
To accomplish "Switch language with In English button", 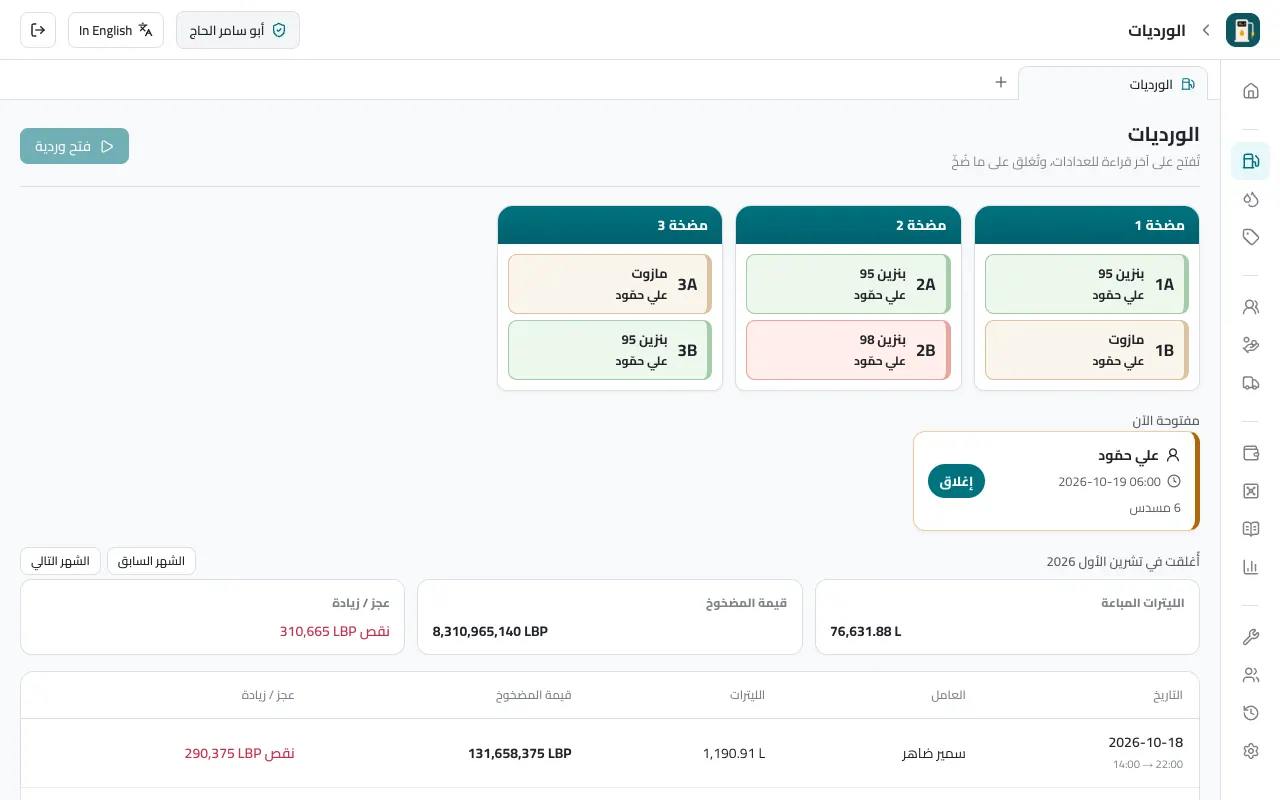I will [x=116, y=30].
